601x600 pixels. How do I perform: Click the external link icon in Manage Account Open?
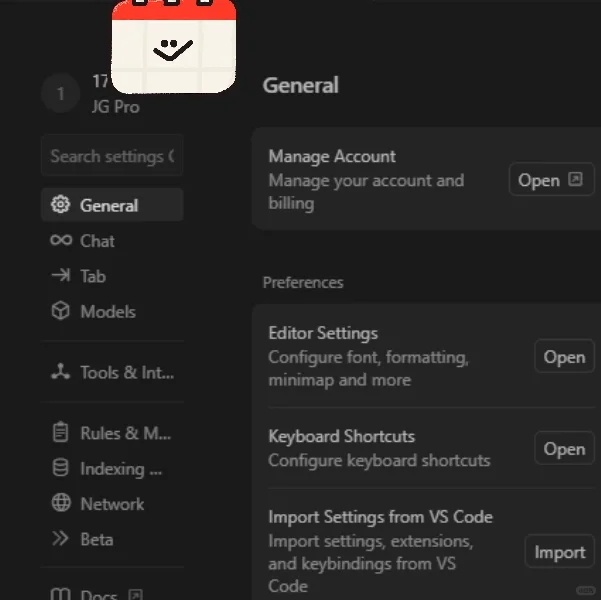coord(575,179)
